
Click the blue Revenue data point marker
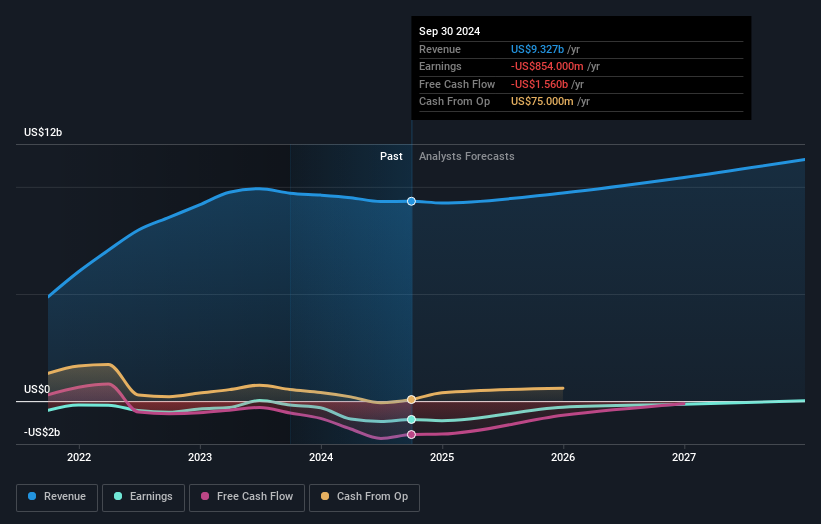pos(411,201)
